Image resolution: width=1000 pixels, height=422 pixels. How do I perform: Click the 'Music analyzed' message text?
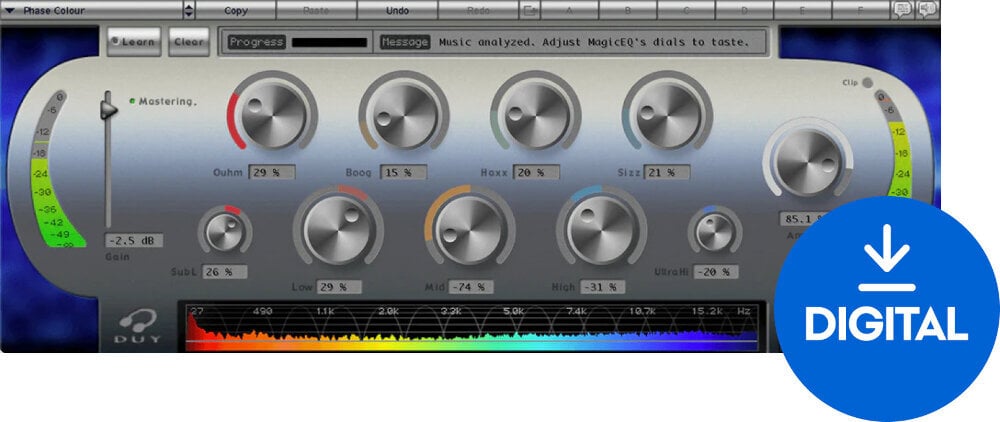point(593,43)
